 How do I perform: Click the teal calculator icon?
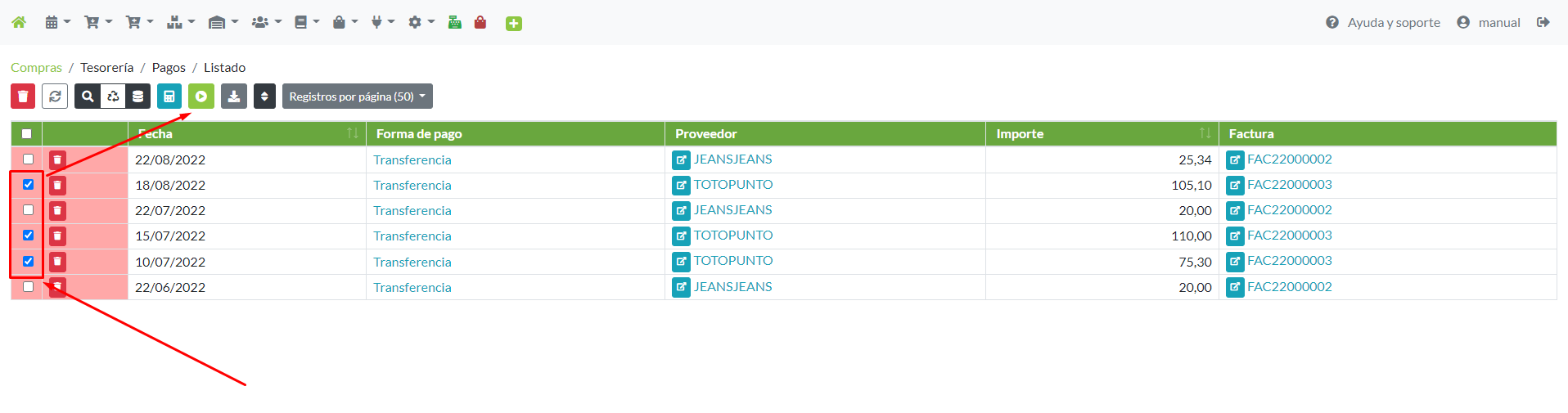coord(169,97)
